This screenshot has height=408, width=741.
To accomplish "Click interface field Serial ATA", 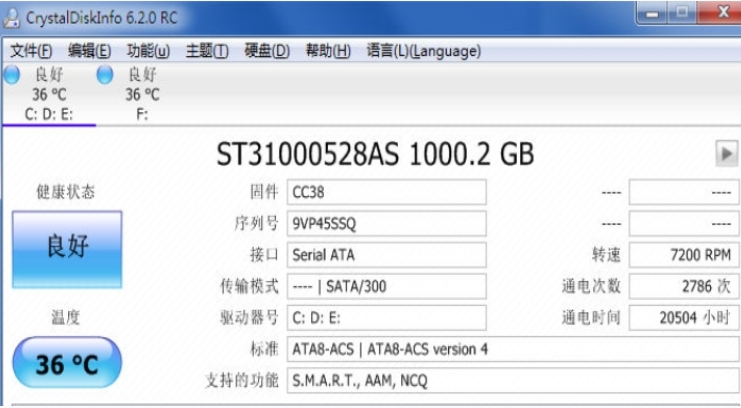I will pyautogui.click(x=387, y=255).
